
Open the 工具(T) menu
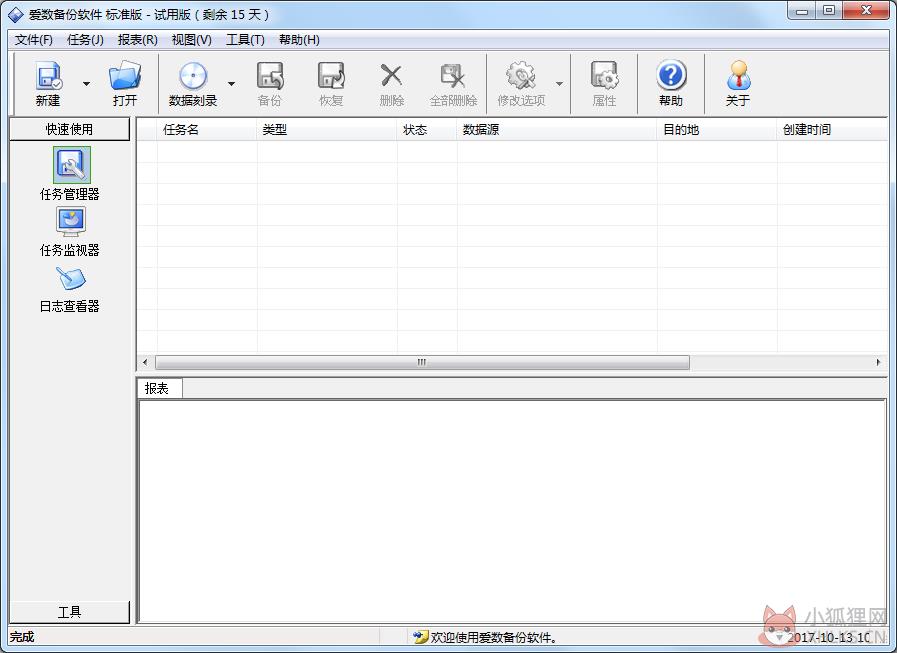click(x=245, y=39)
